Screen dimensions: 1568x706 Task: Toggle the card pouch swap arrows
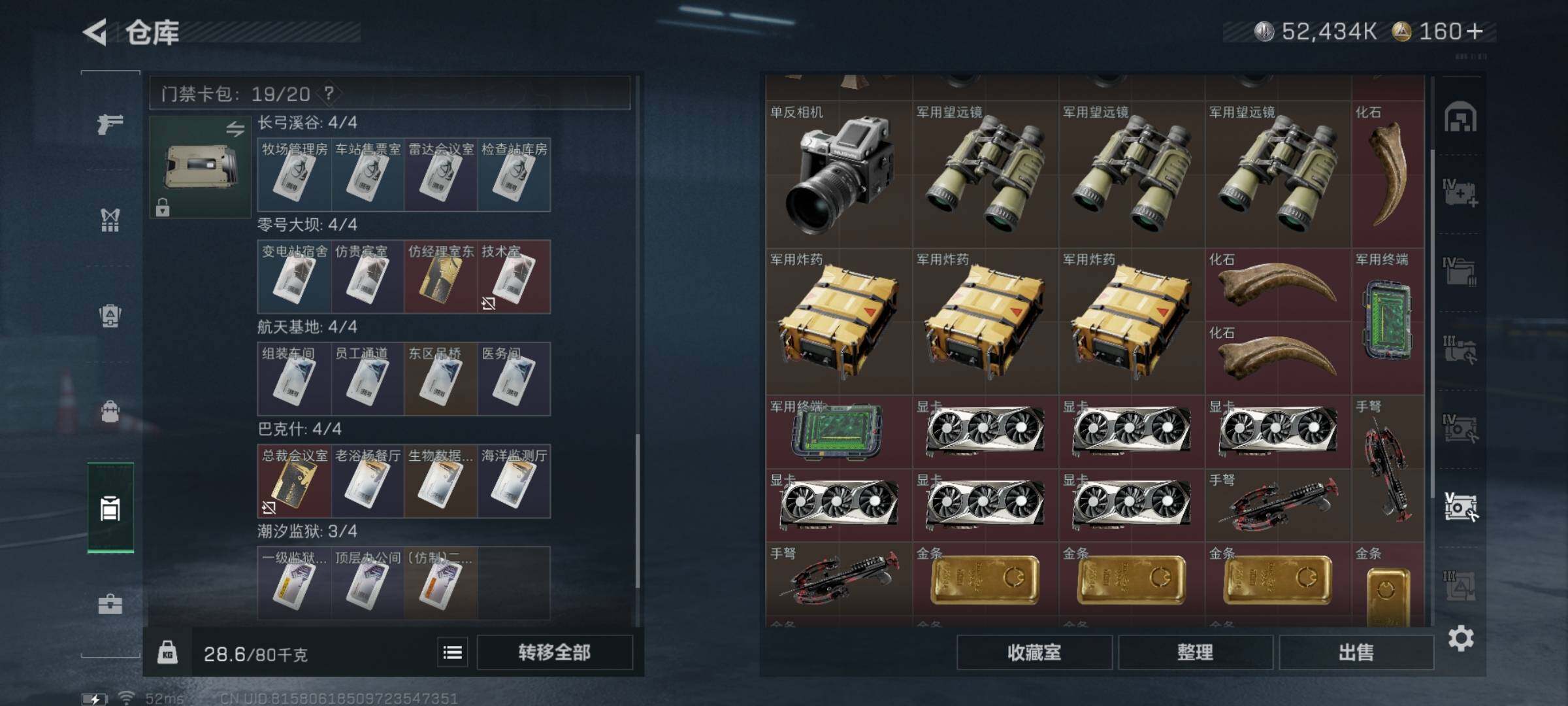(x=235, y=129)
